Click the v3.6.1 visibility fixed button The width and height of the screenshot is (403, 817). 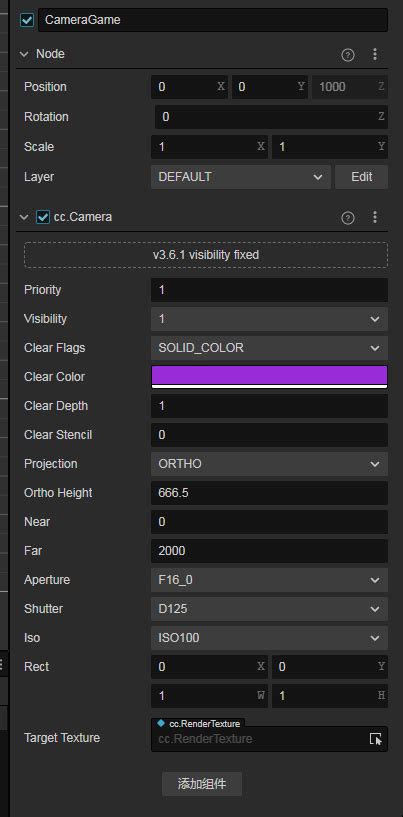click(x=206, y=255)
